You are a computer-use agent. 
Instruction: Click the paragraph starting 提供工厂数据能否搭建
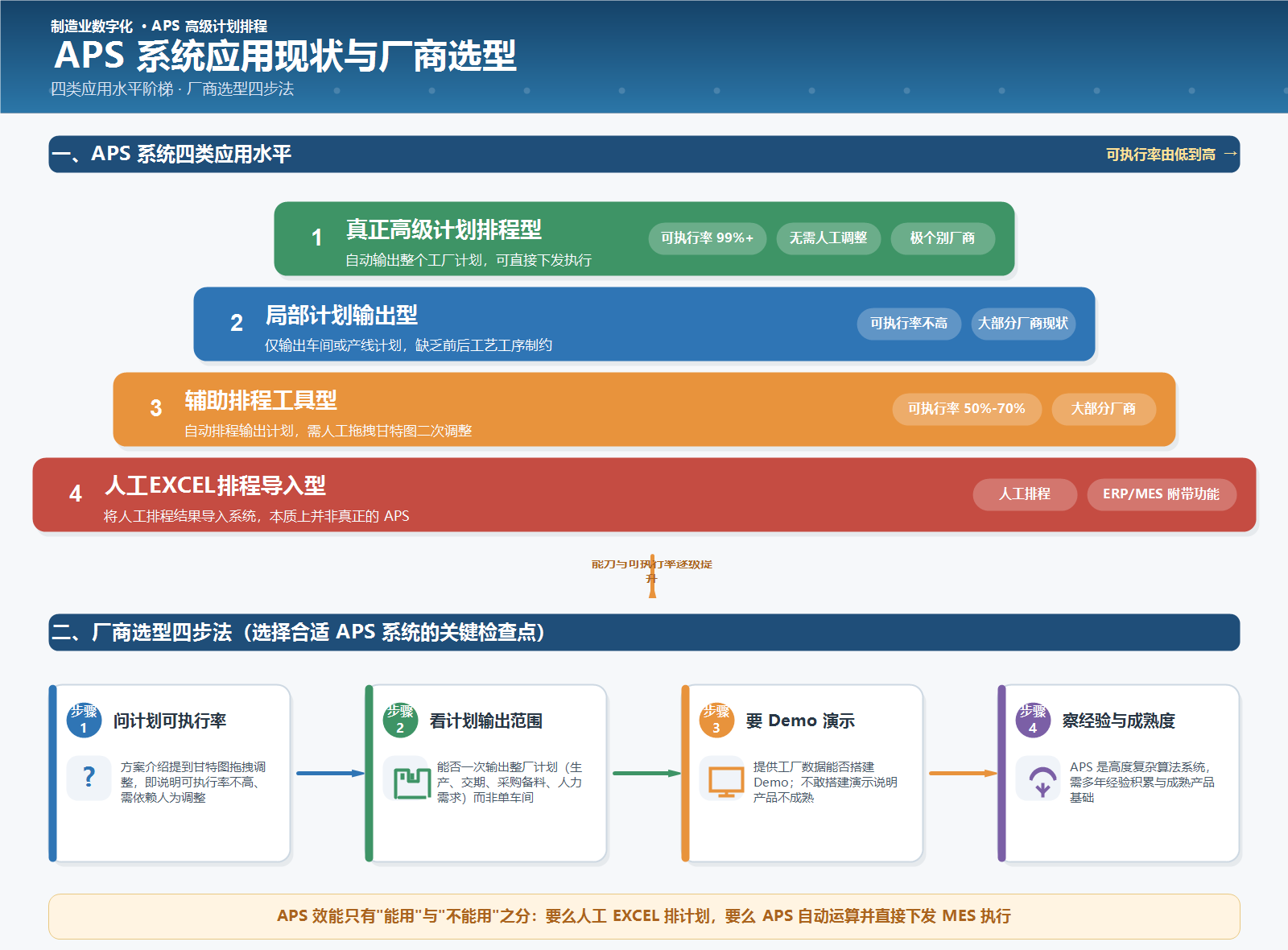(825, 782)
